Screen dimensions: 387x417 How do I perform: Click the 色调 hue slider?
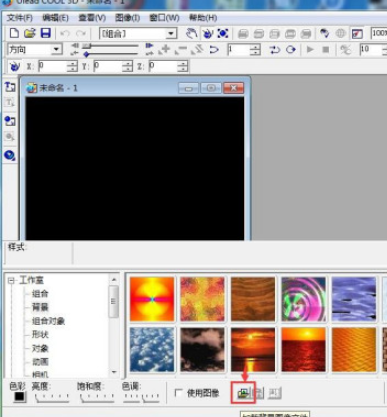coord(141,397)
